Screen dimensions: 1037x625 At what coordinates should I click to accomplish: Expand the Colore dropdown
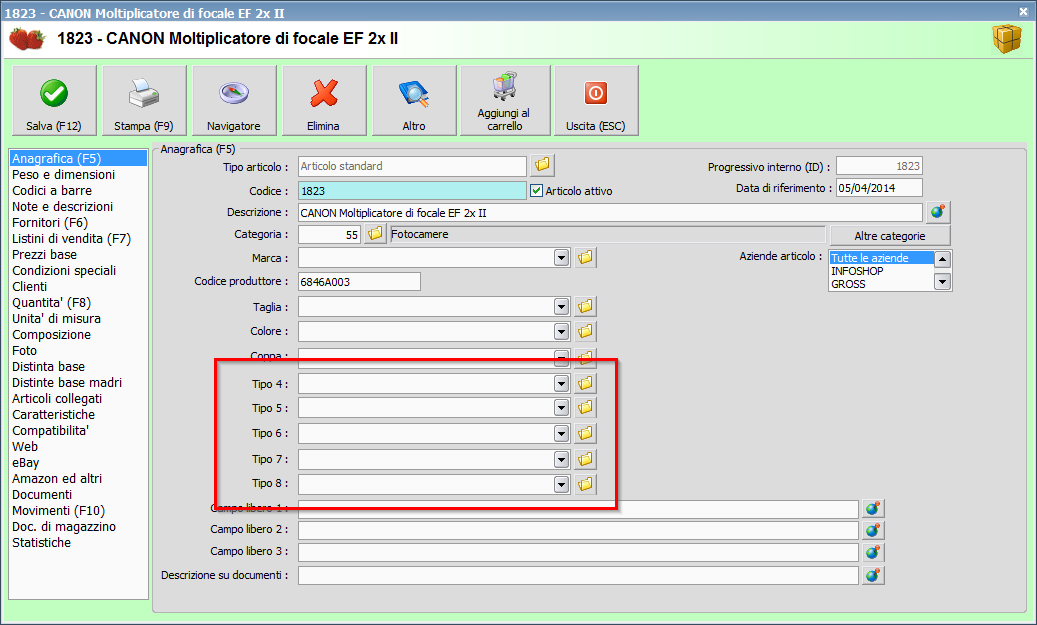[x=561, y=331]
